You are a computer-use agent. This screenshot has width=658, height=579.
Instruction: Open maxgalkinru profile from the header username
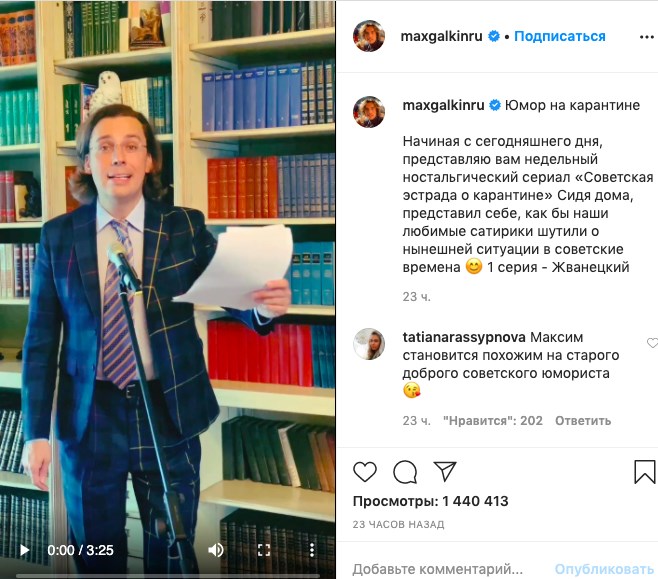[441, 36]
